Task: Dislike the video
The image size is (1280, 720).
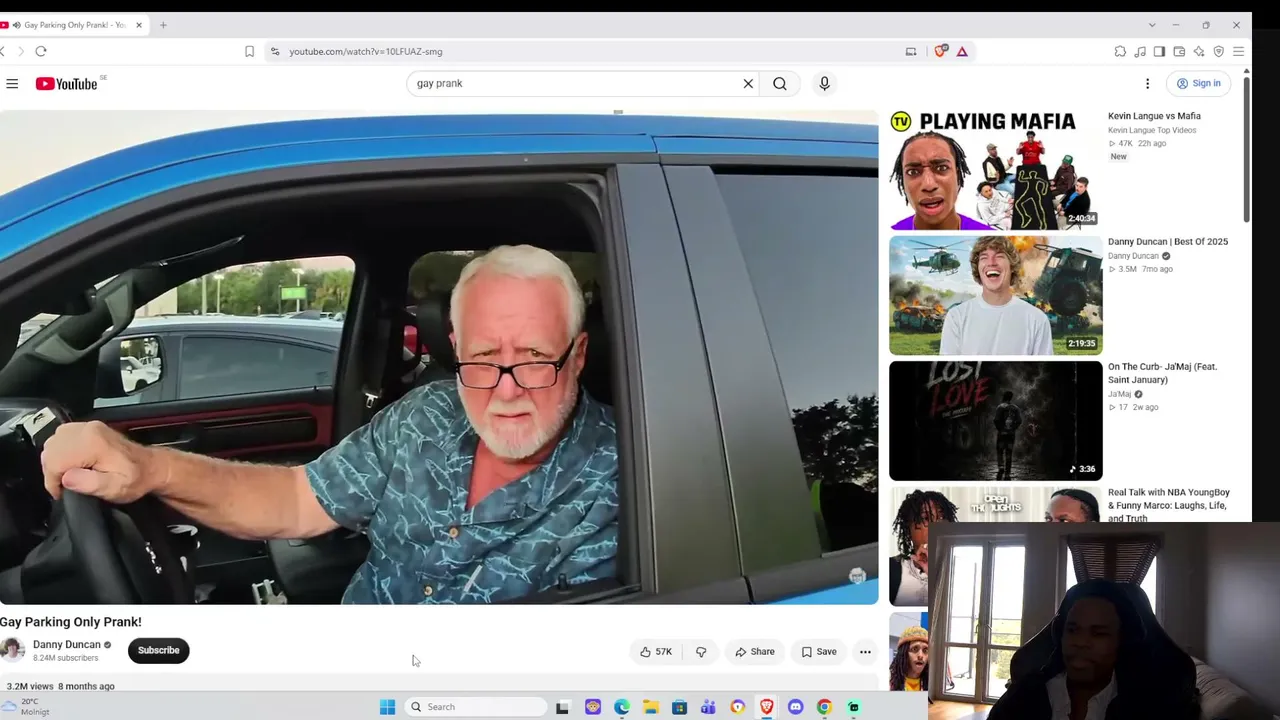Action: [701, 652]
